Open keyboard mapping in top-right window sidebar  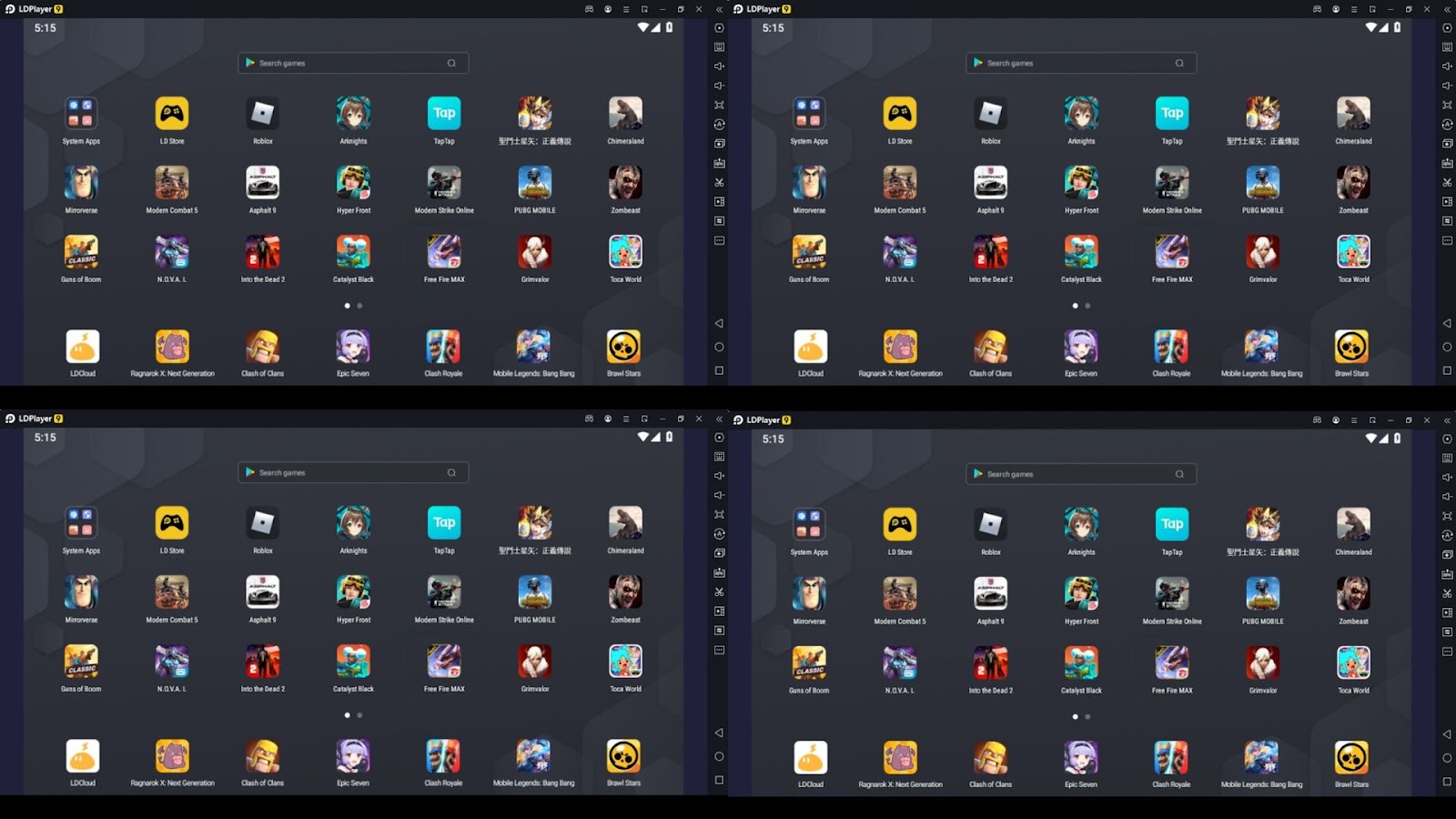[1447, 47]
